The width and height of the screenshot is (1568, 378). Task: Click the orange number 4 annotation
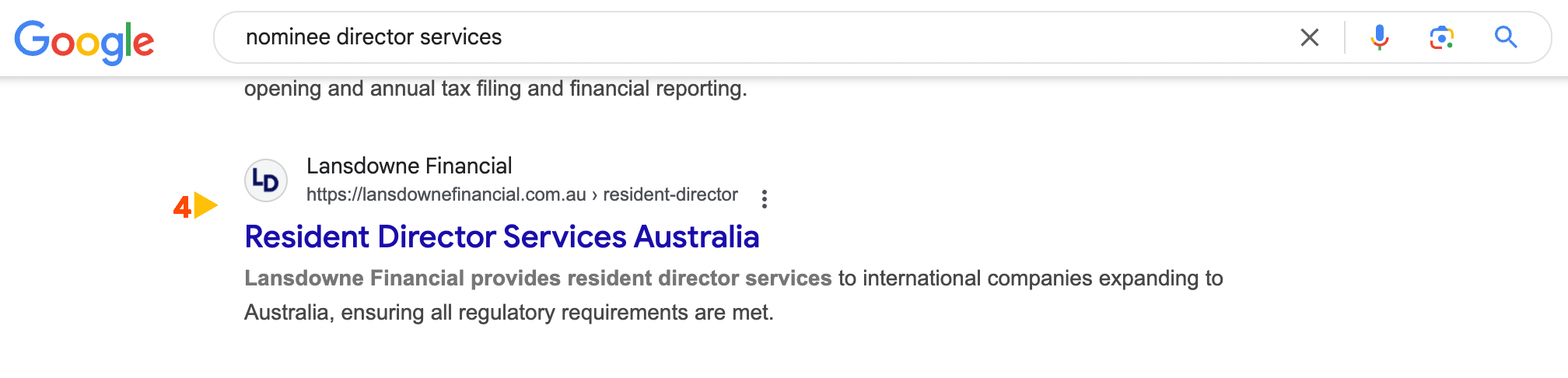(x=182, y=207)
